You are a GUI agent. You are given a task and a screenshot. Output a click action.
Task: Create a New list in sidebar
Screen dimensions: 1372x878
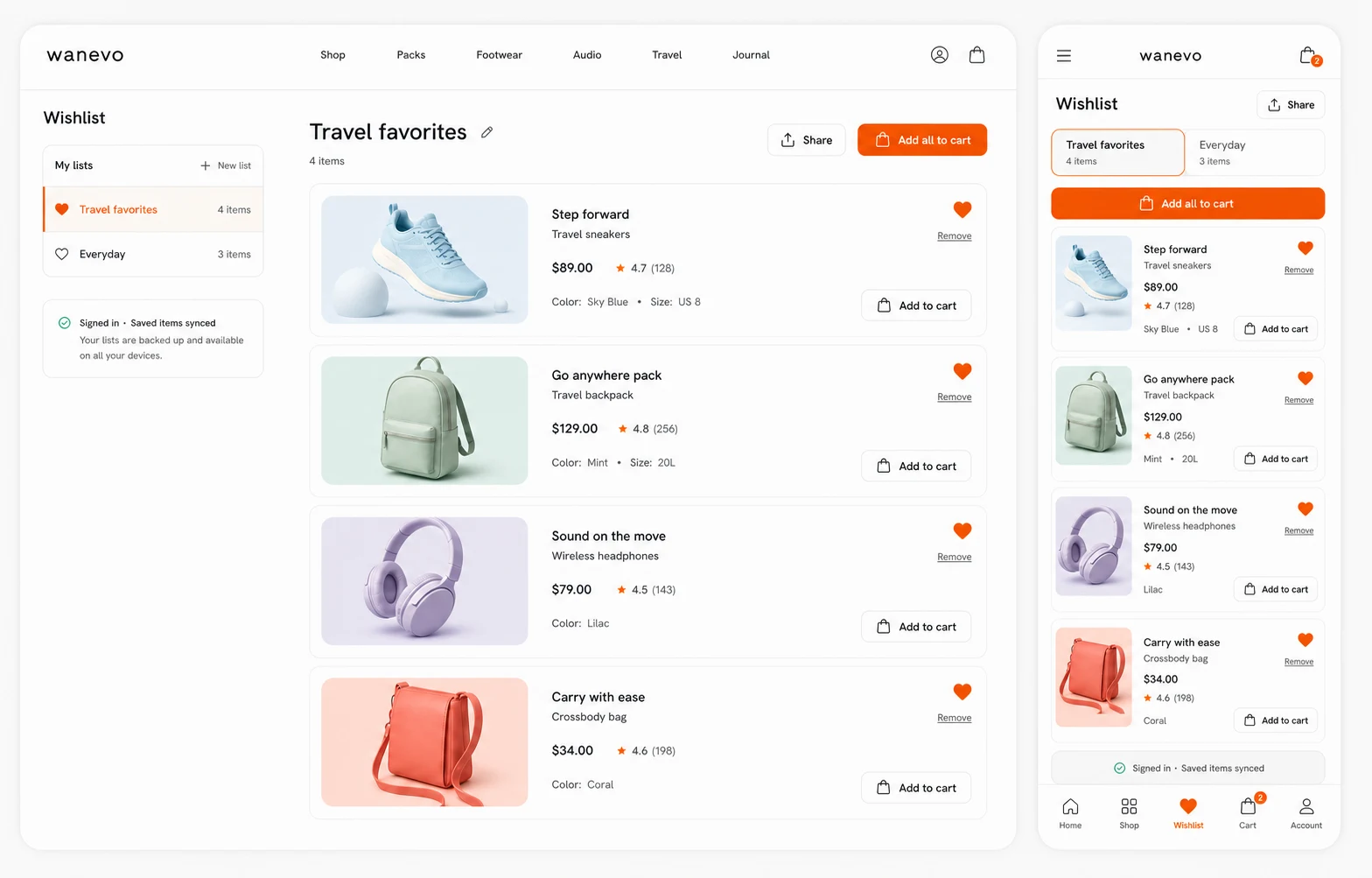coord(226,165)
